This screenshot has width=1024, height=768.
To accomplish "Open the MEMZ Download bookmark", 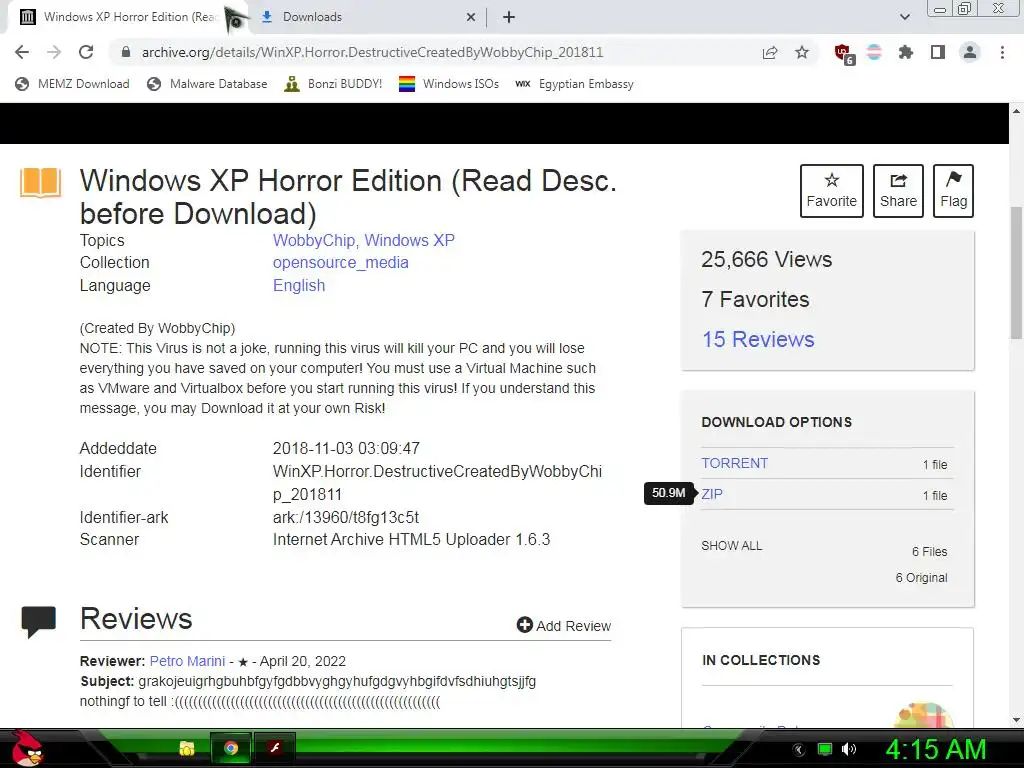I will 72,84.
